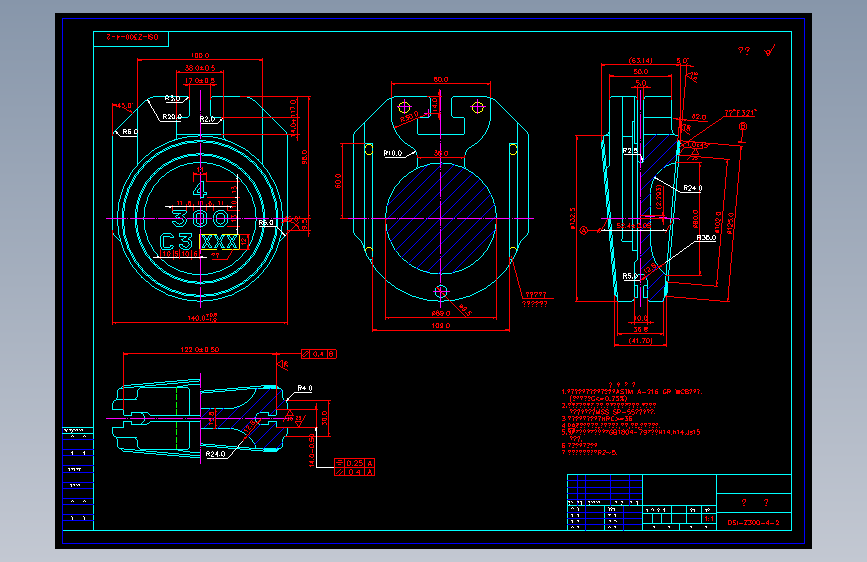Screen dimensions: 867x562
Task: Click the ø89.0 diameter dimension
Action: pyautogui.click(x=441, y=313)
